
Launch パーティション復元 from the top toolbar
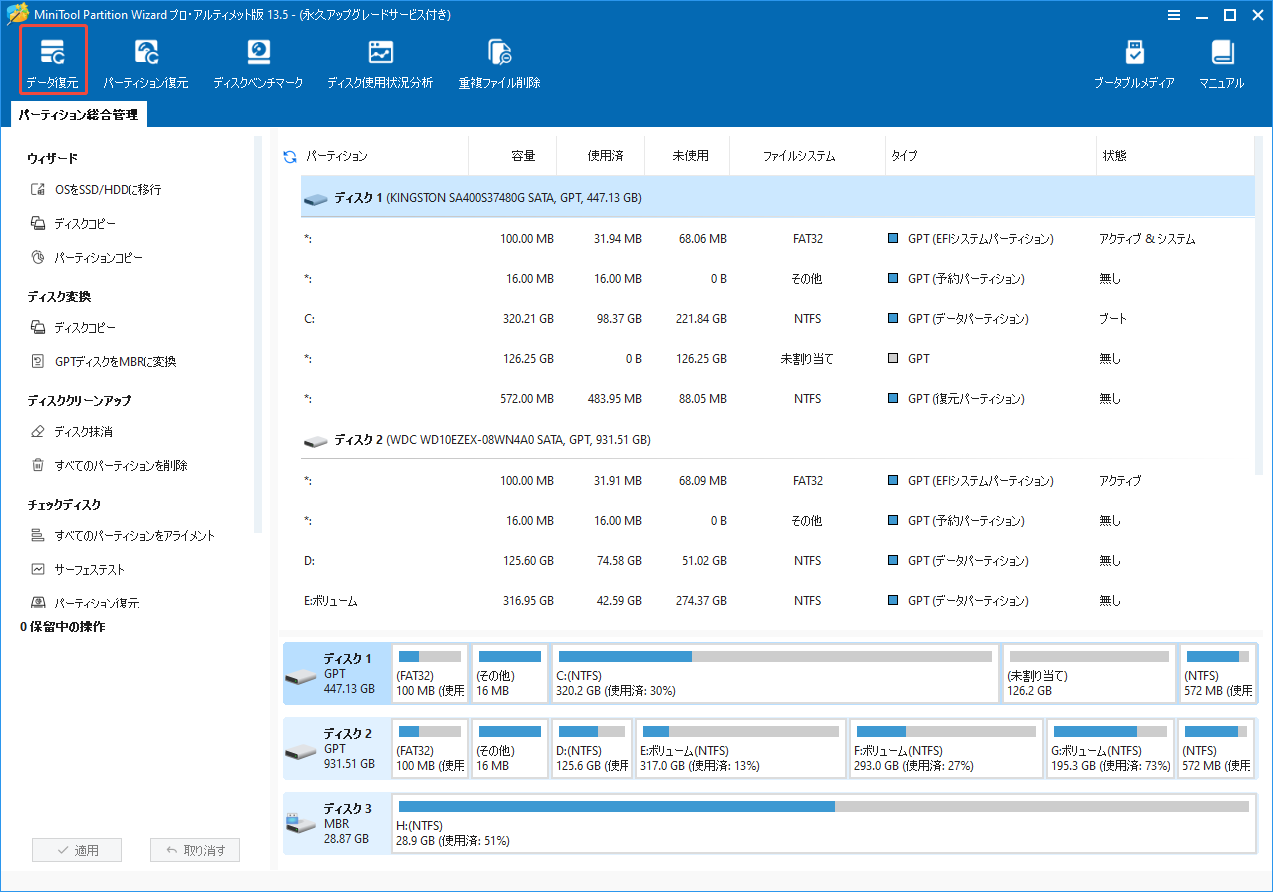(x=147, y=60)
